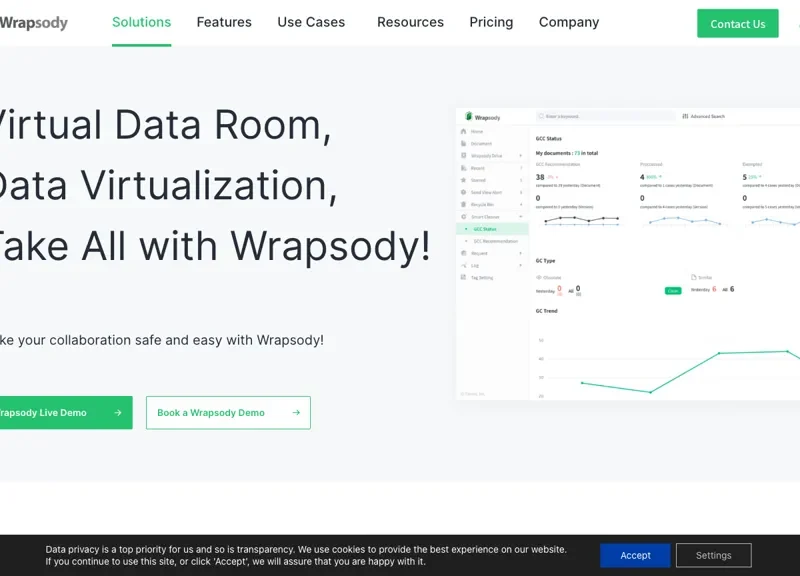
Task: Open the Recycle Bin icon
Action: (462, 204)
